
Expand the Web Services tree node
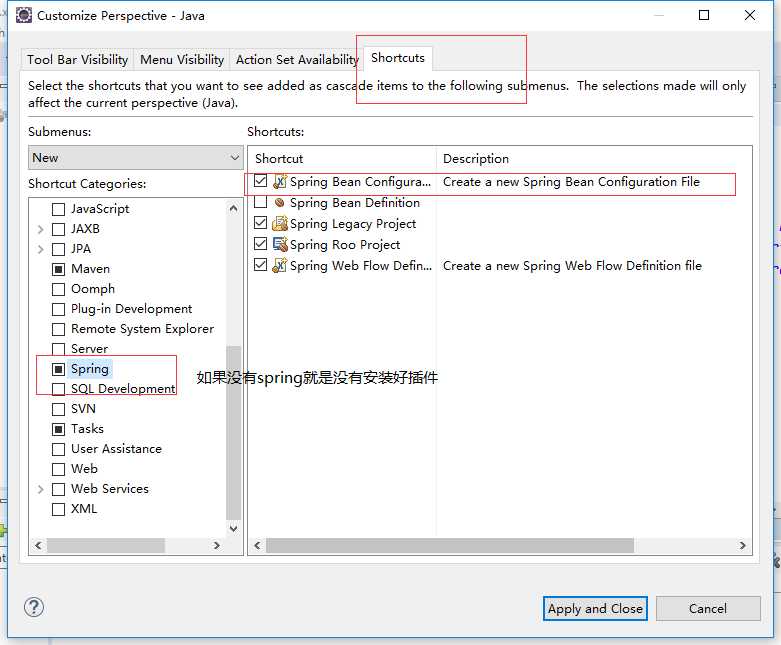(41, 489)
